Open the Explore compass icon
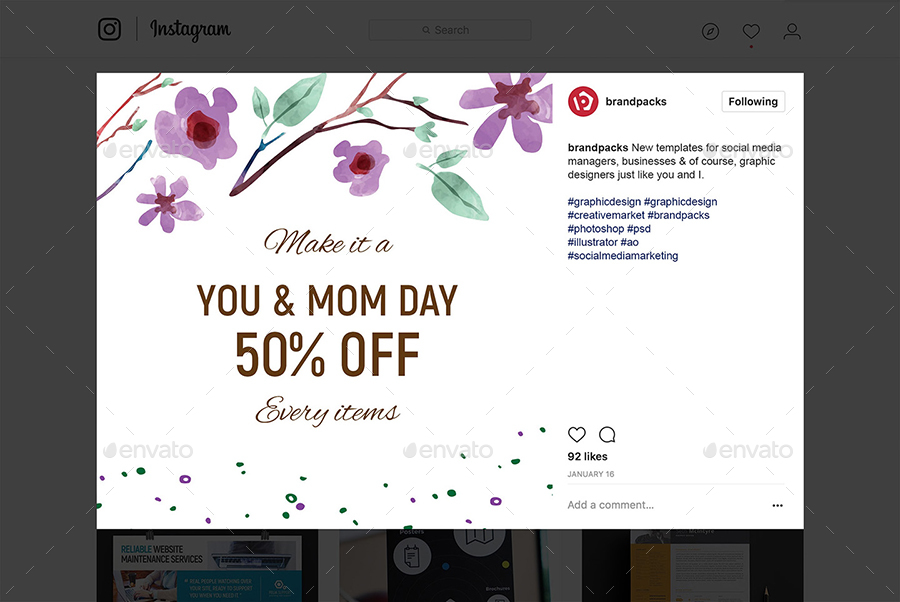The image size is (900, 602). click(710, 31)
